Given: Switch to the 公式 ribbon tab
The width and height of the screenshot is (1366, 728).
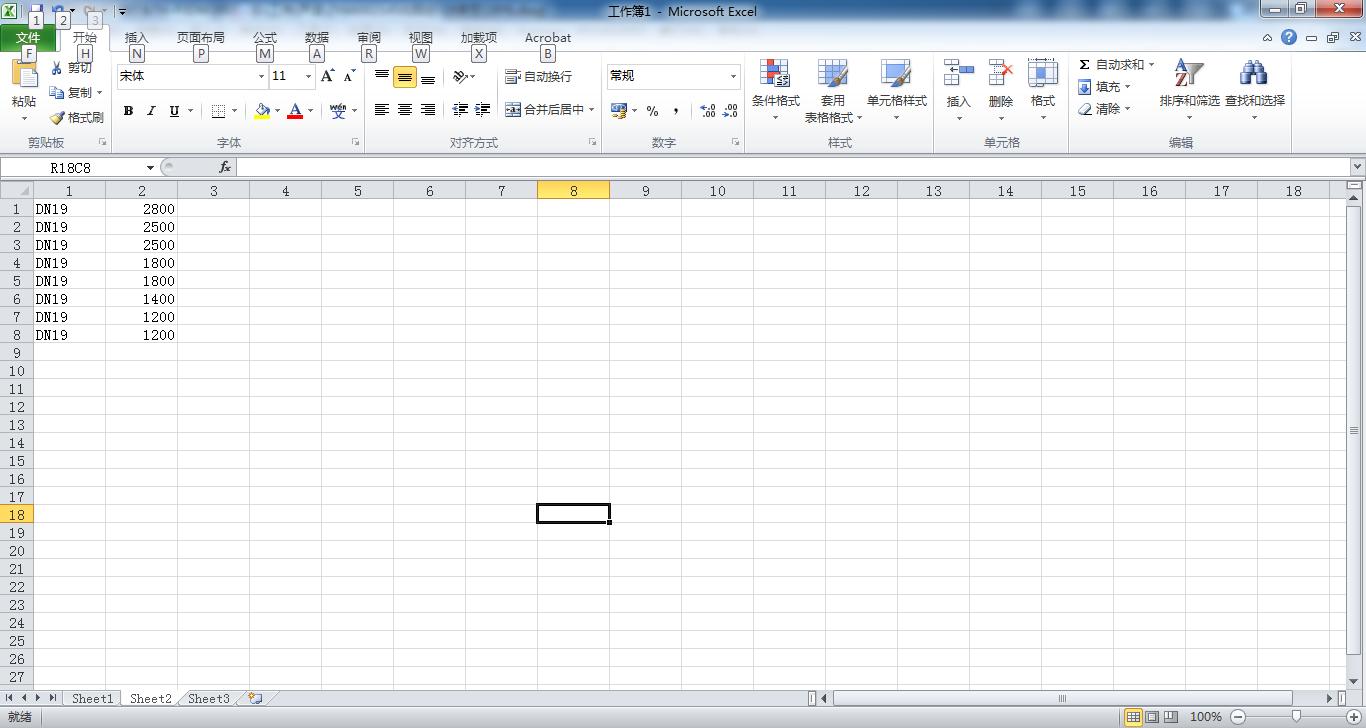Looking at the screenshot, I should point(265,38).
